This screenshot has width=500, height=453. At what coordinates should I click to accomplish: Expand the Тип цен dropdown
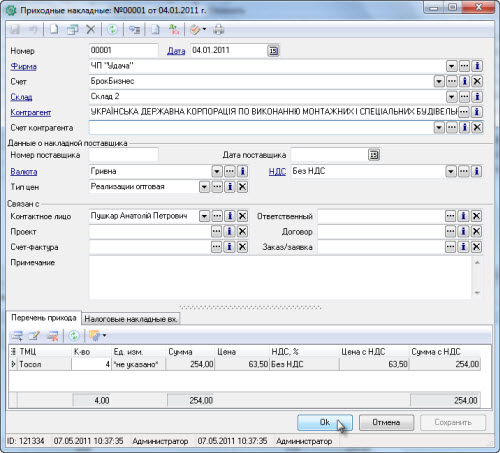point(204,187)
